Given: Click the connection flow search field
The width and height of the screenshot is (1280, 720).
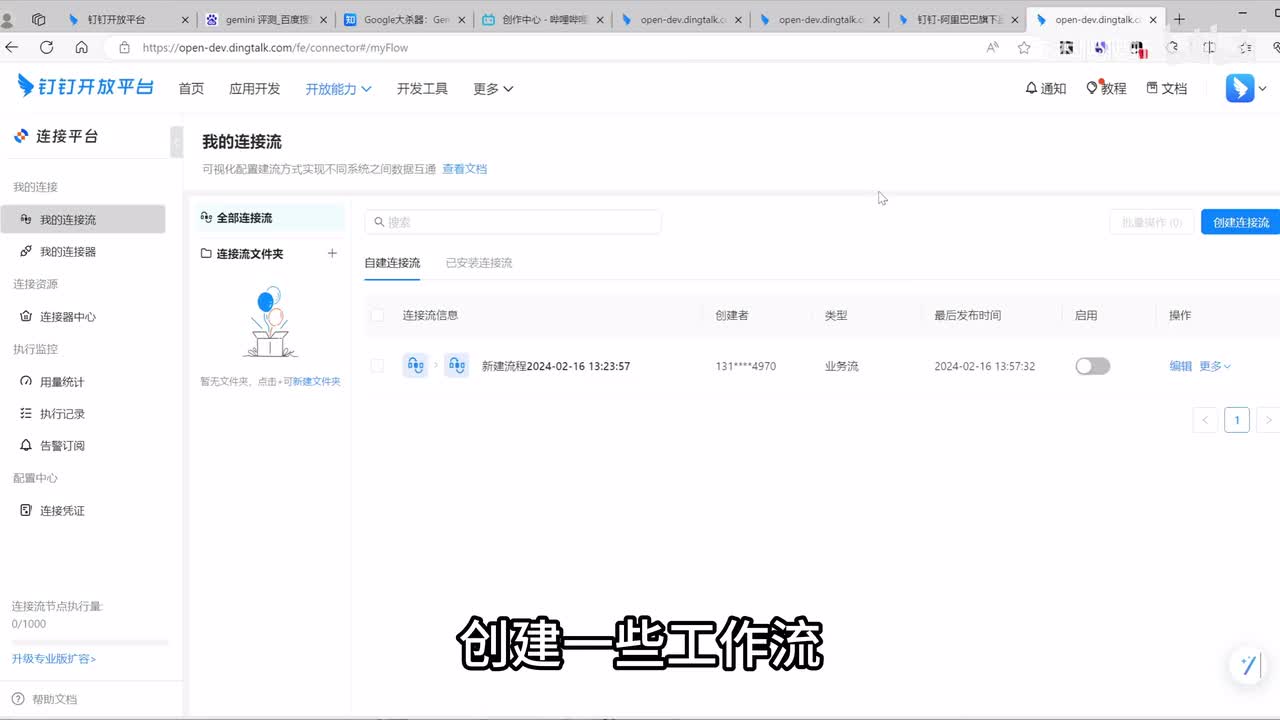Looking at the screenshot, I should point(513,222).
